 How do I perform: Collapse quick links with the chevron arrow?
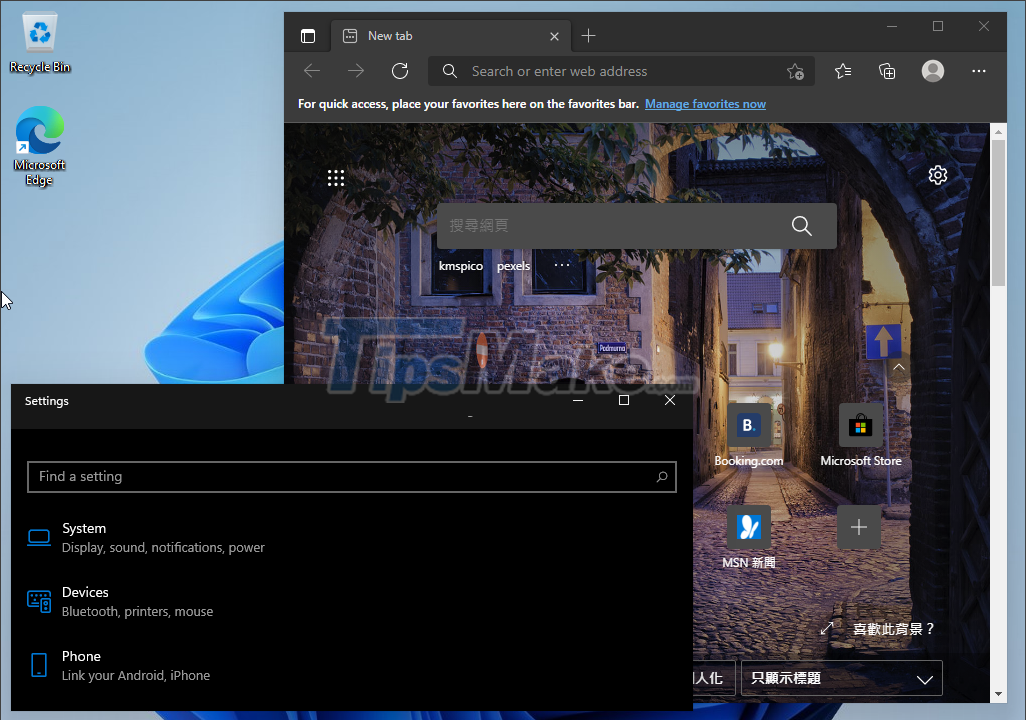tap(898, 367)
